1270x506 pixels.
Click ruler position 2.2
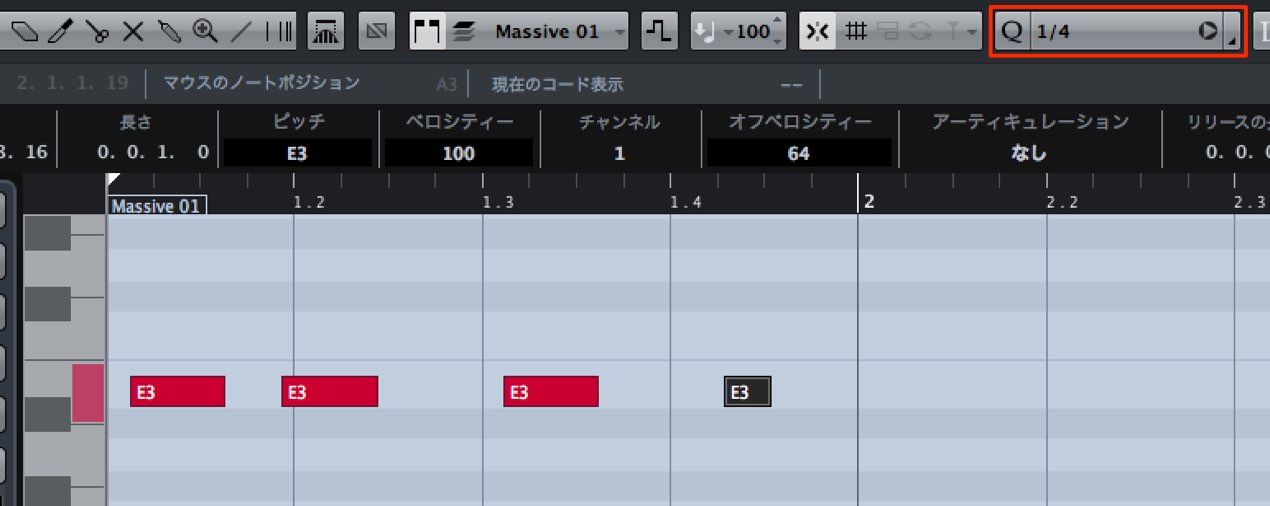point(1062,202)
